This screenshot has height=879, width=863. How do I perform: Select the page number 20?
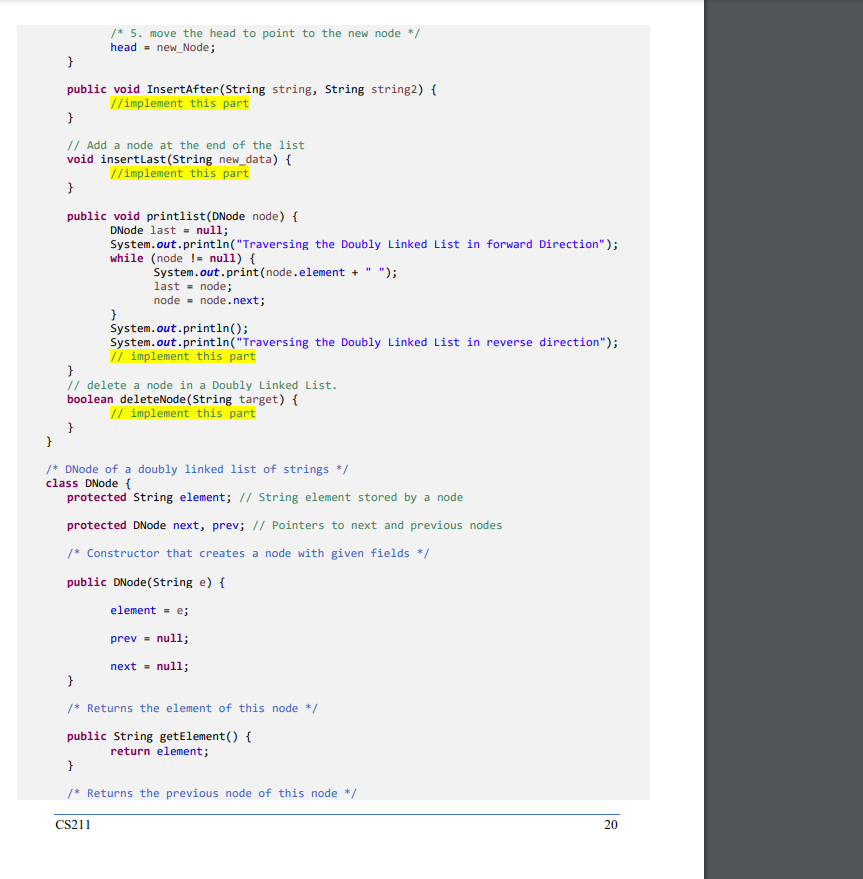pyautogui.click(x=610, y=825)
